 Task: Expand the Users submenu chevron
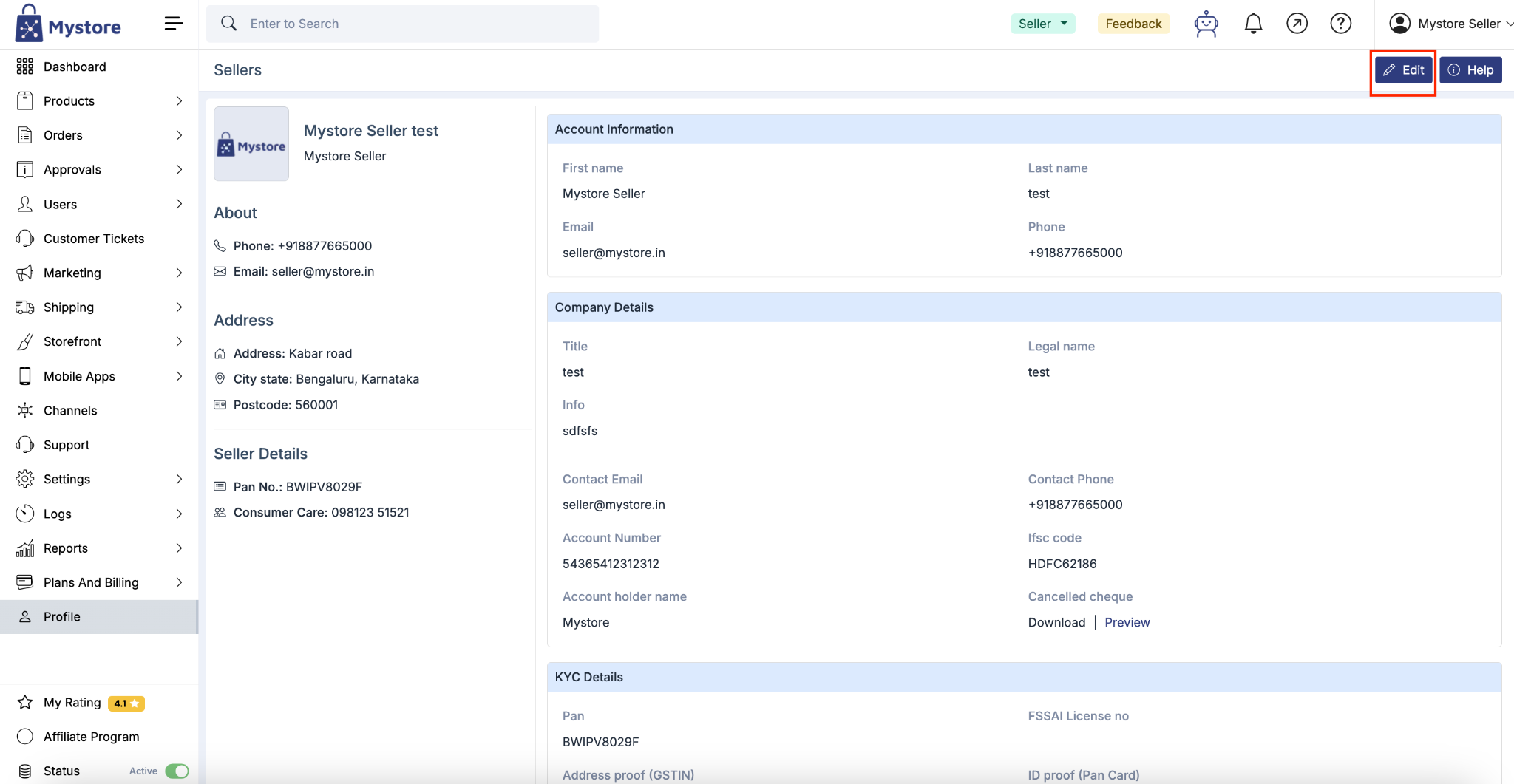[x=179, y=204]
